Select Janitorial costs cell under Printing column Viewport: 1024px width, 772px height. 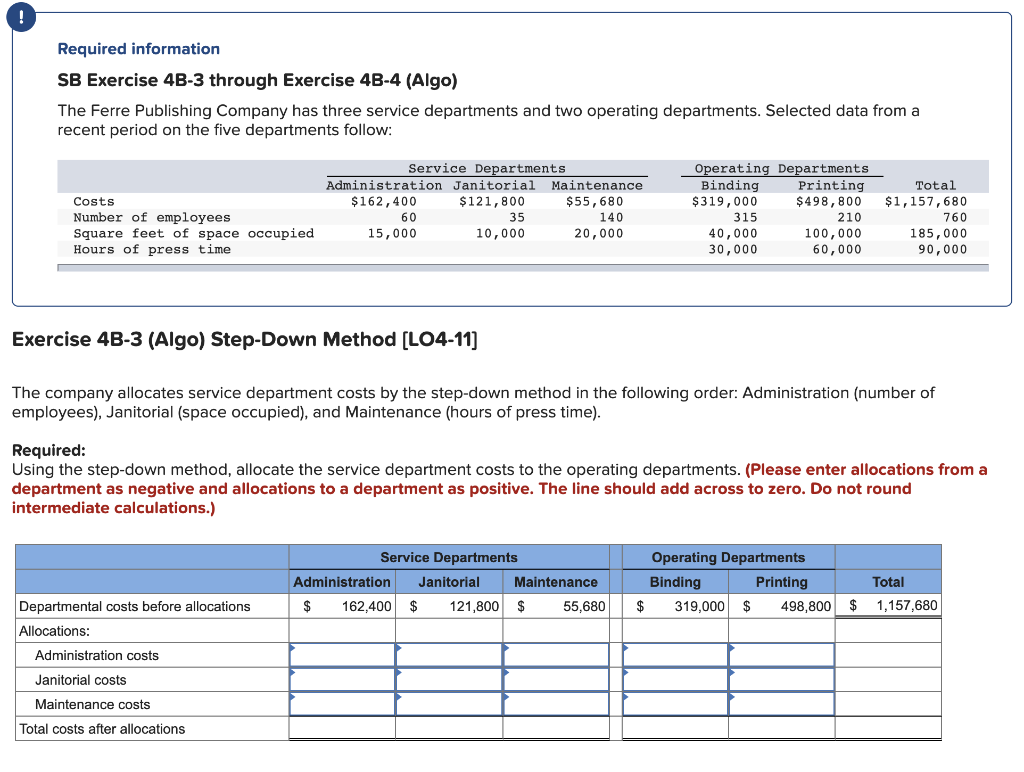(x=782, y=680)
